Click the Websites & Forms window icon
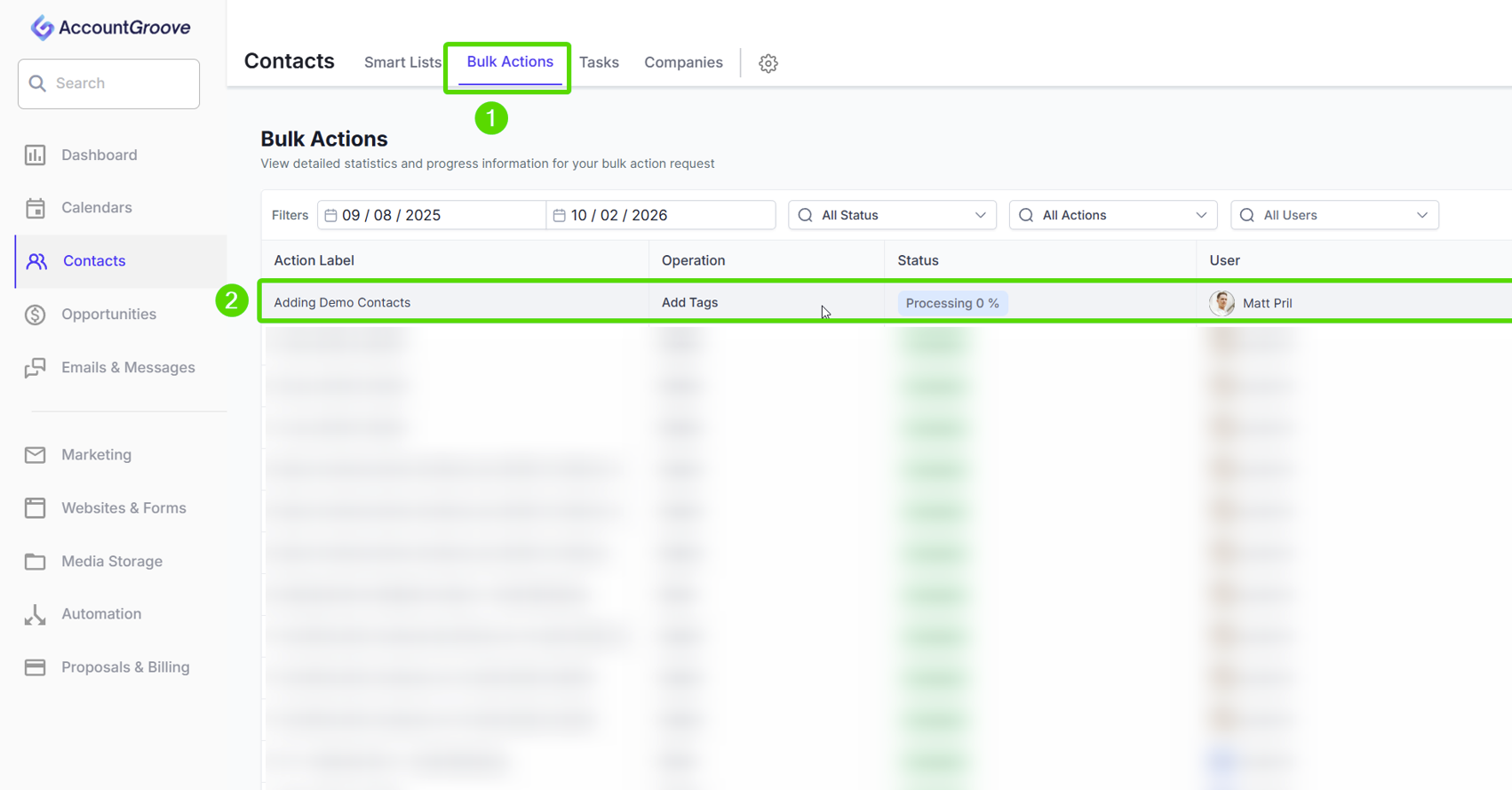 tap(35, 508)
